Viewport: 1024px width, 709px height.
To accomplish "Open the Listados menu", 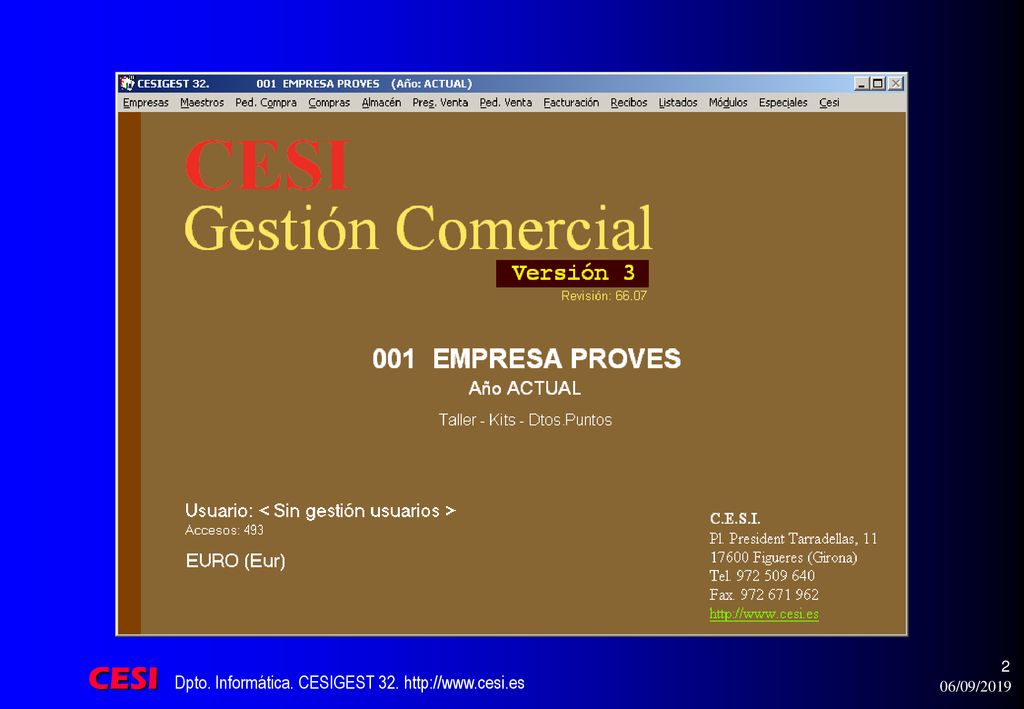I will pyautogui.click(x=678, y=102).
